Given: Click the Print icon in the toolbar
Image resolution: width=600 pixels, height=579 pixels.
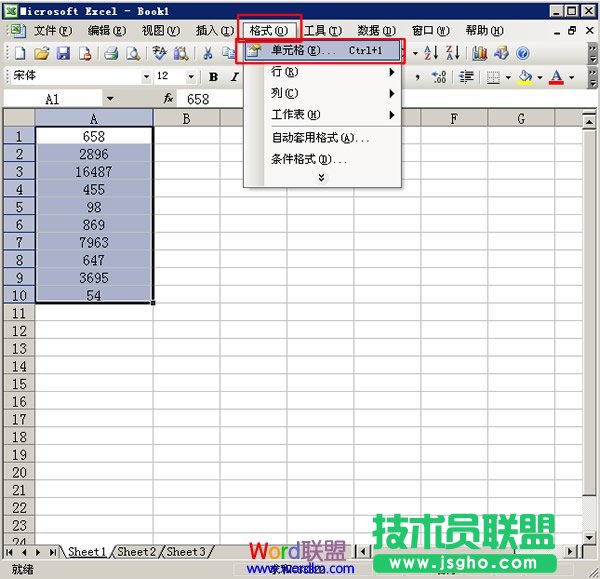Looking at the screenshot, I should [112, 53].
